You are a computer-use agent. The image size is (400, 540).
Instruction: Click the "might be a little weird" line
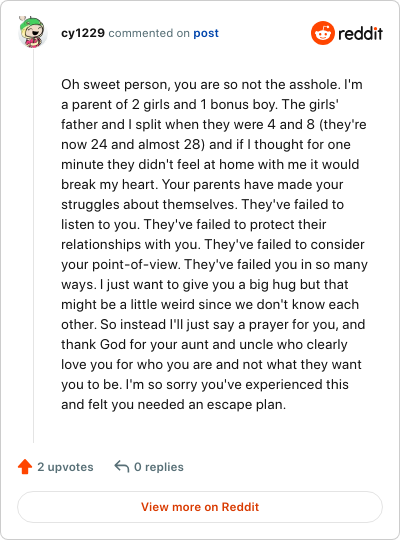[210, 304]
